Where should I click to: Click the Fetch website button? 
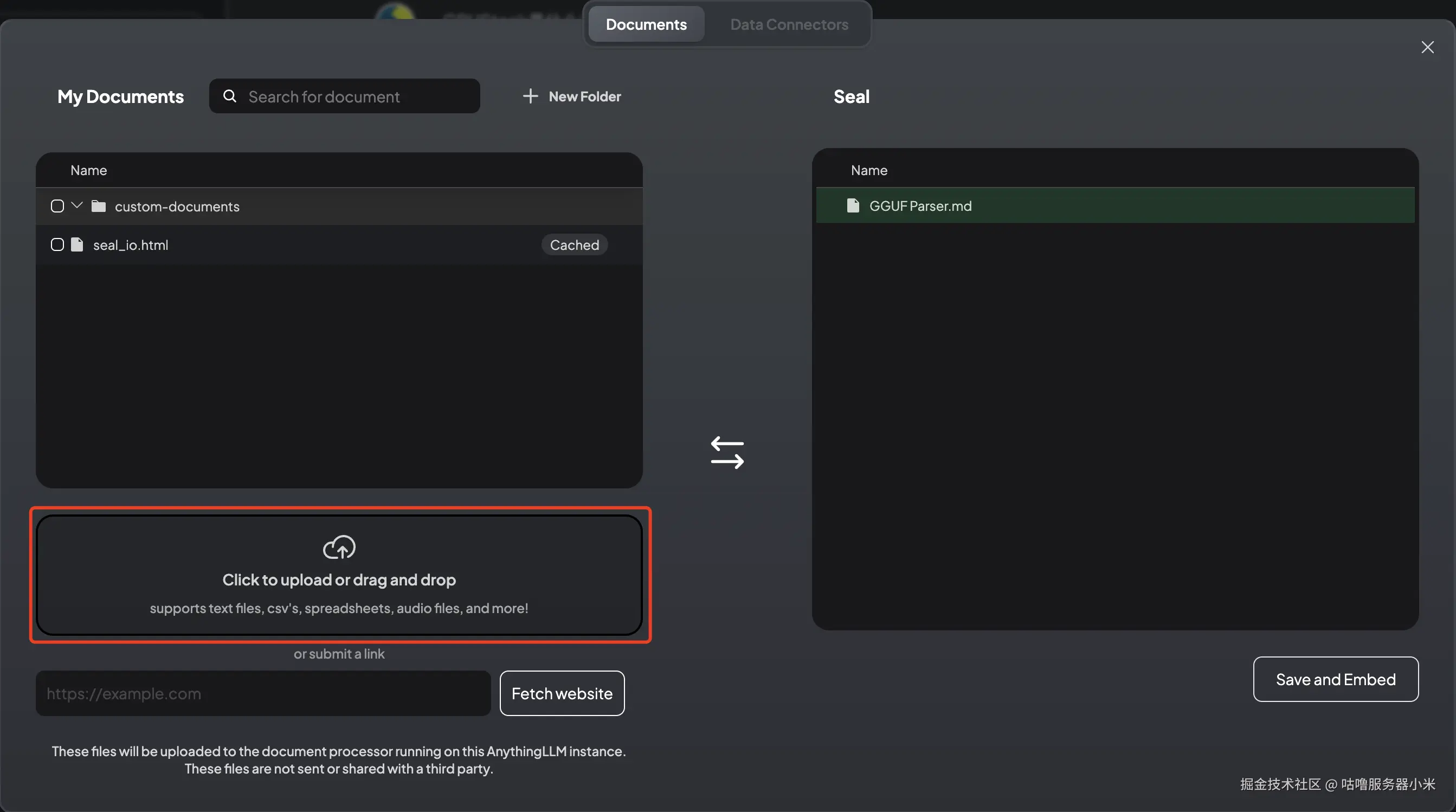pyautogui.click(x=562, y=693)
